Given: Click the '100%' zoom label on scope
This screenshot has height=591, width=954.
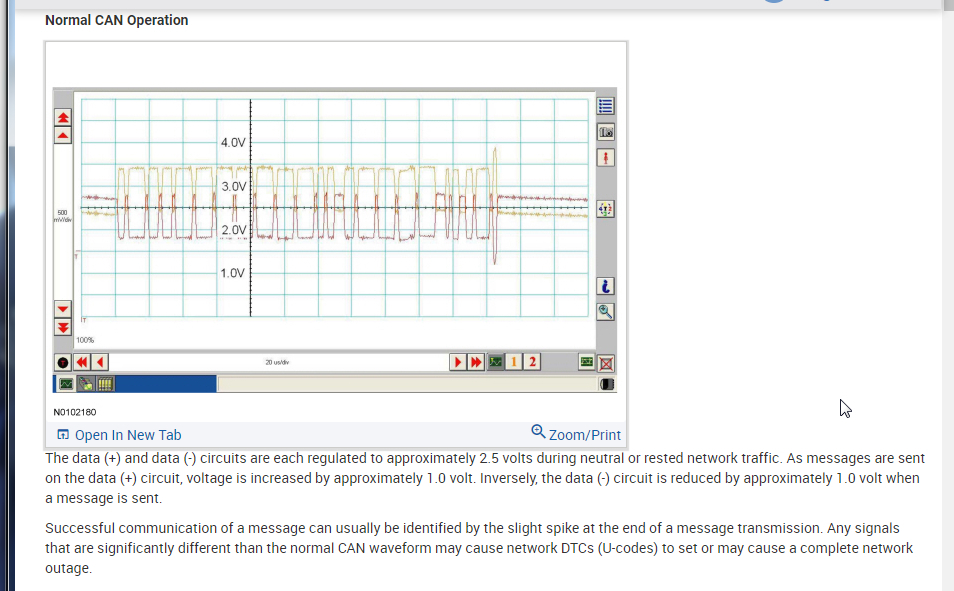Looking at the screenshot, I should [x=85, y=340].
